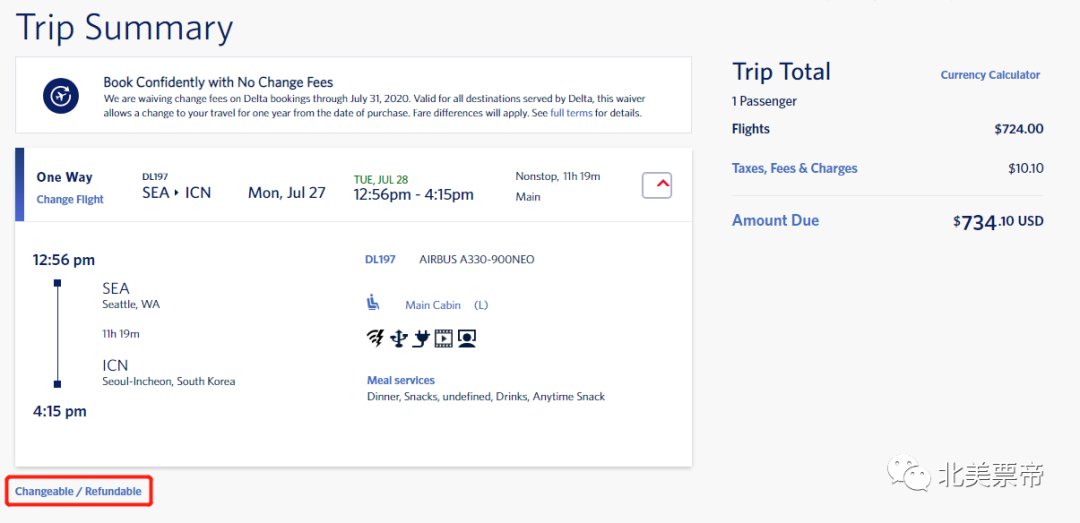Click the Wi-Fi amenity icon
The image size is (1080, 523).
[x=375, y=338]
